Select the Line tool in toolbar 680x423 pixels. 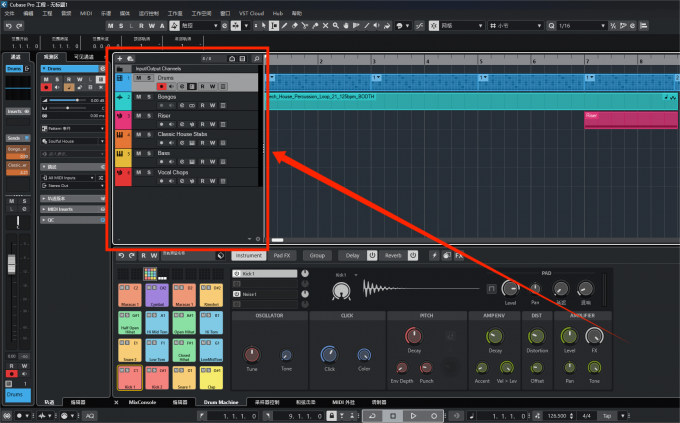tap(366, 26)
